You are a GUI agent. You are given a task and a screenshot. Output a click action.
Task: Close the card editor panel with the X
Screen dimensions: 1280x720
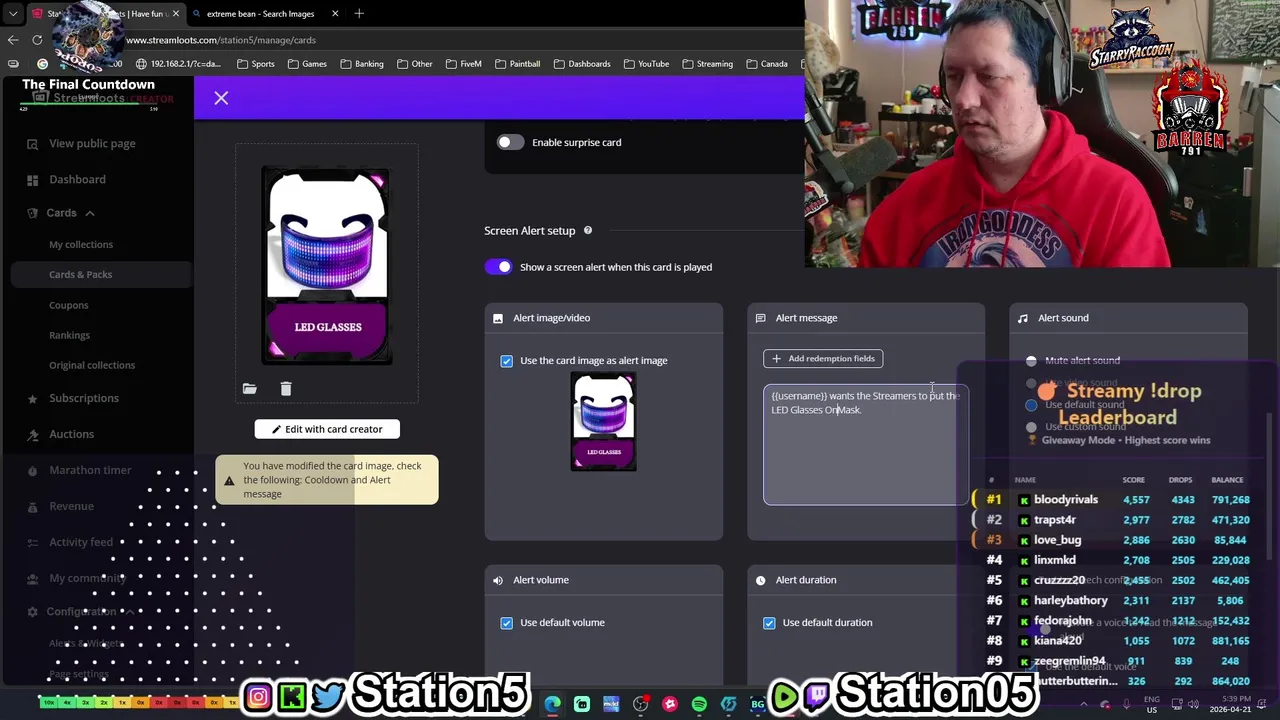pos(221,98)
